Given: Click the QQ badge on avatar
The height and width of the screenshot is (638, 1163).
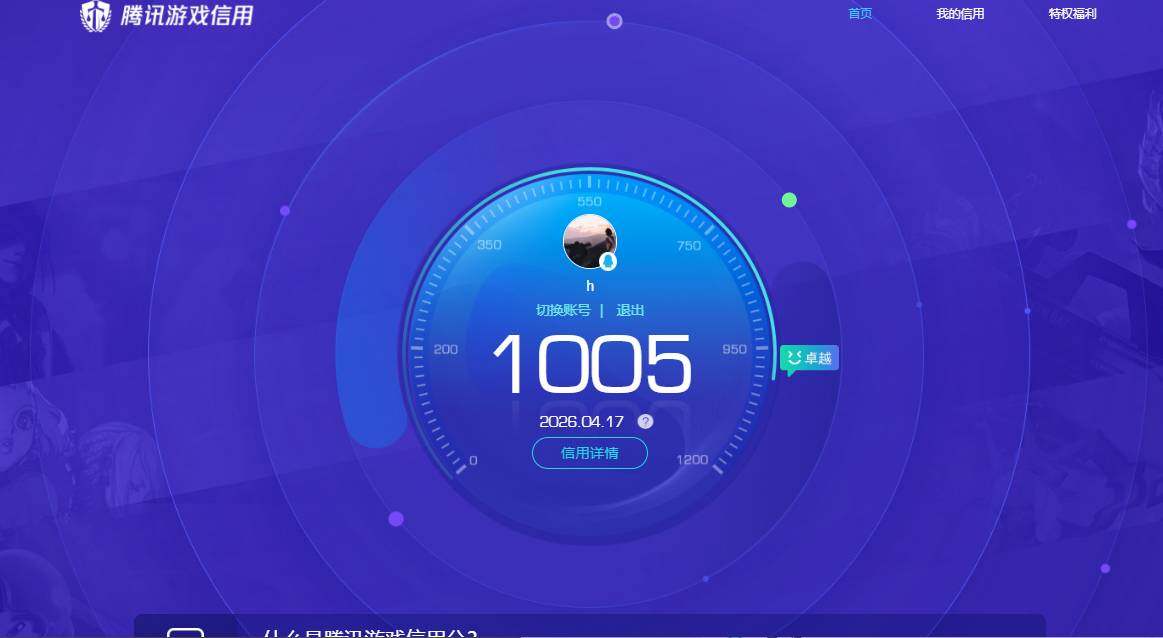Looking at the screenshot, I should 608,261.
